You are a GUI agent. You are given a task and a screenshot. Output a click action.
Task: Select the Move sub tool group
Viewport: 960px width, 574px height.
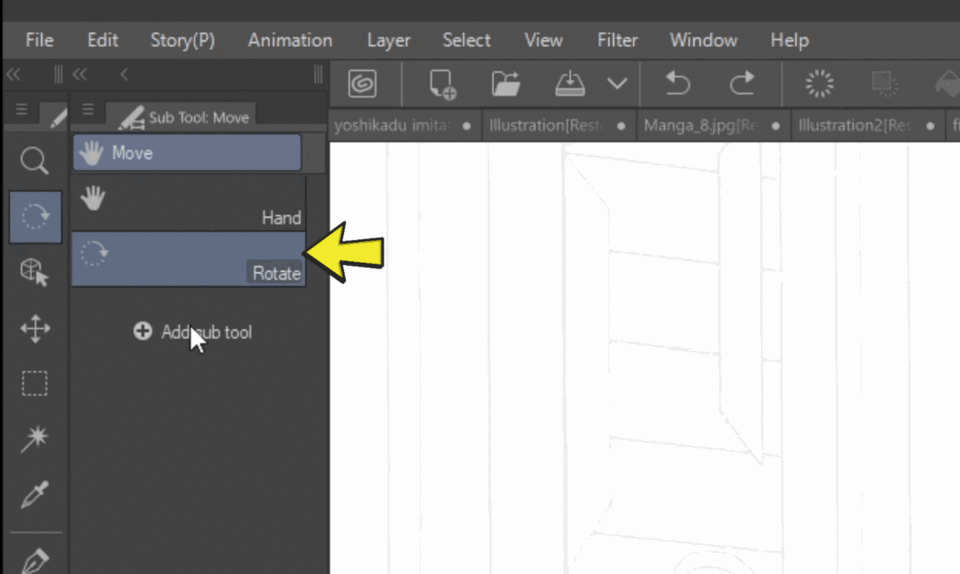point(187,152)
